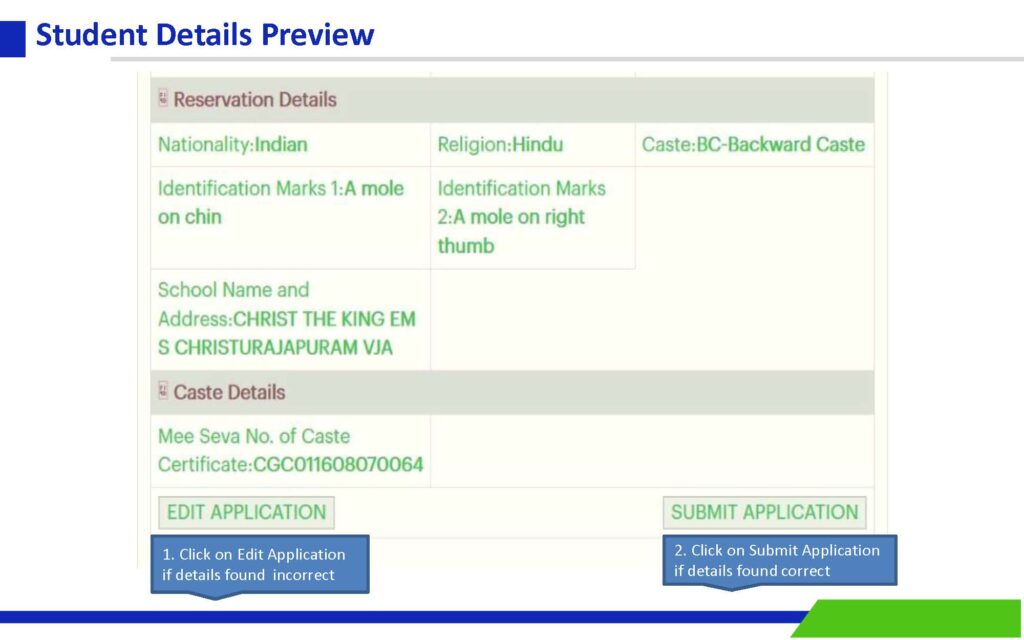Click the callout about Edit Application
This screenshot has height=640, width=1024.
coord(259,564)
